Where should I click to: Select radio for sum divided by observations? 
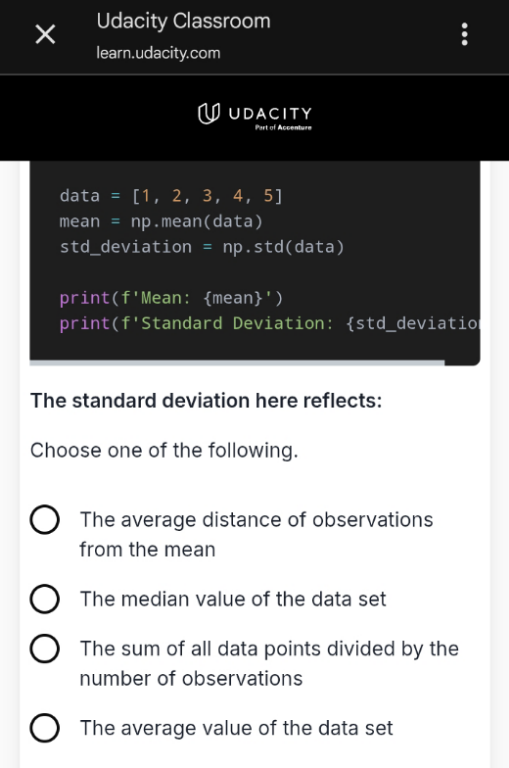point(45,648)
